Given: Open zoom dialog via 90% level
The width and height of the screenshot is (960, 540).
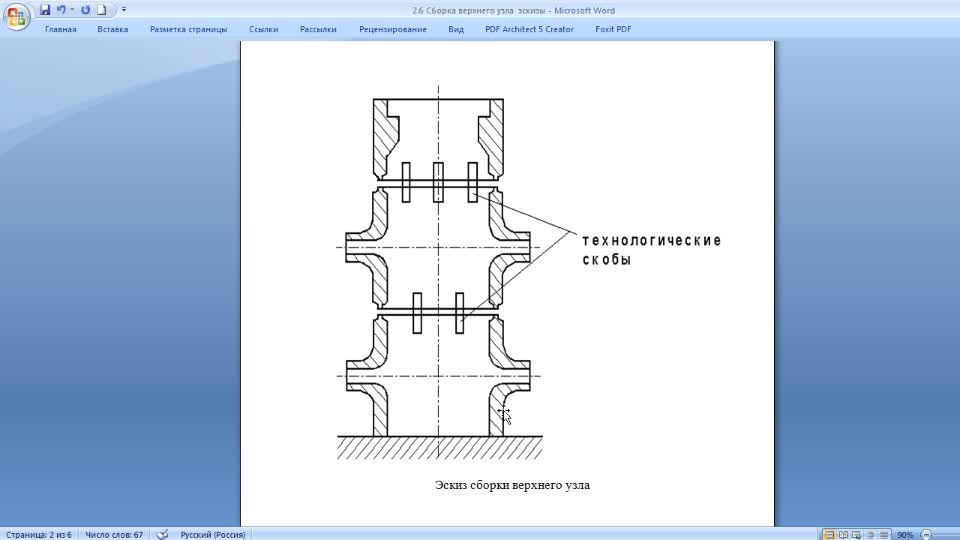Looking at the screenshot, I should (905, 534).
